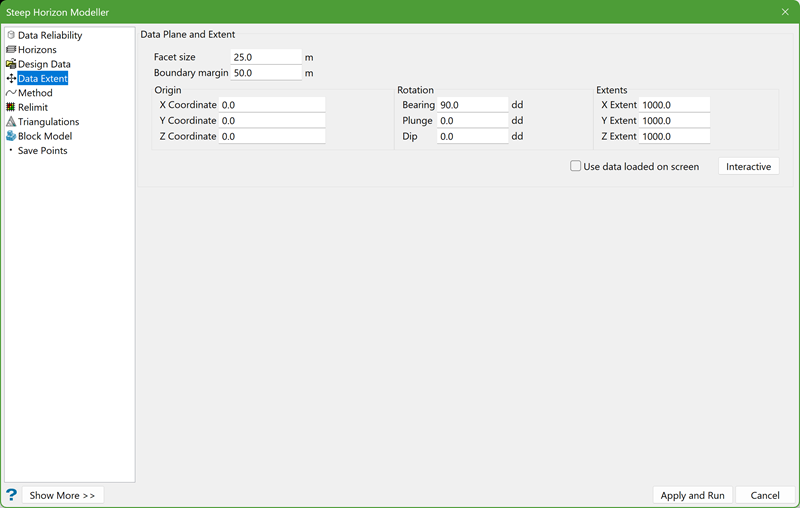
Task: Switch to the Method section
Action: (x=35, y=93)
